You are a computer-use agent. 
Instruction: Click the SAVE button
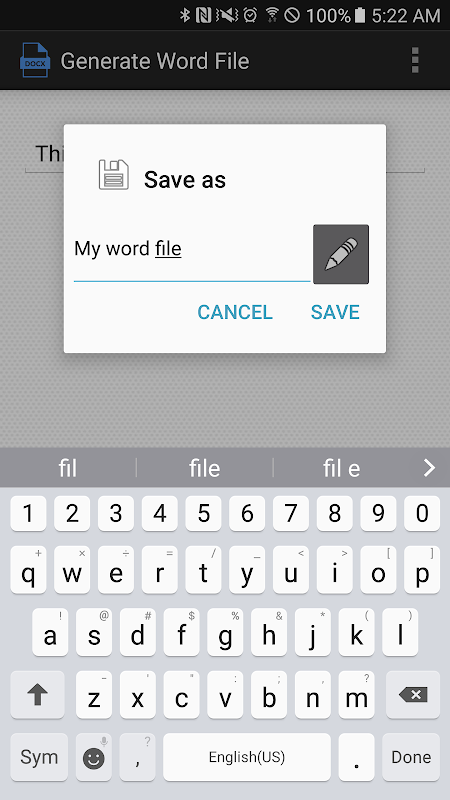335,312
